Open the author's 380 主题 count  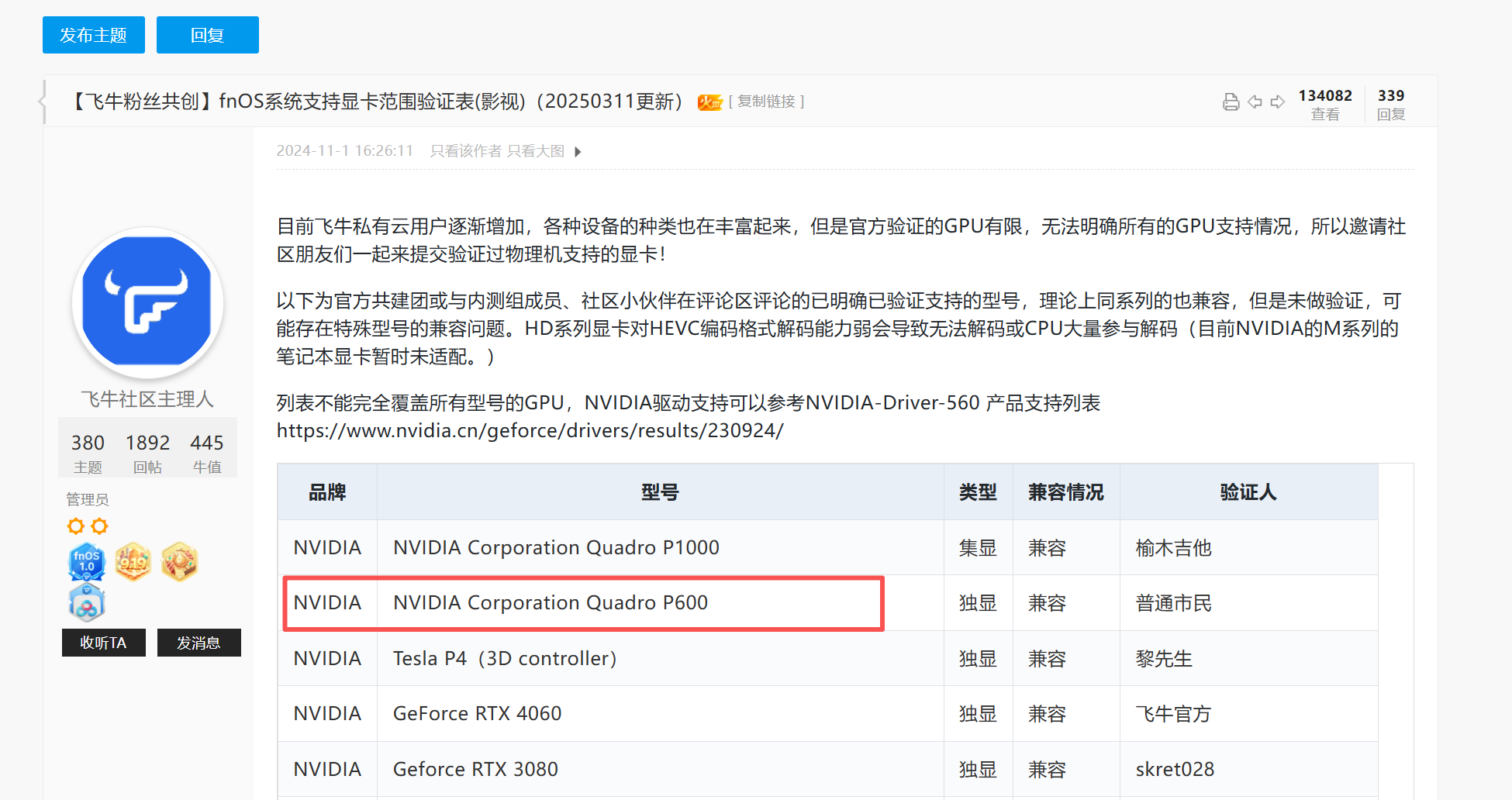coord(88,453)
